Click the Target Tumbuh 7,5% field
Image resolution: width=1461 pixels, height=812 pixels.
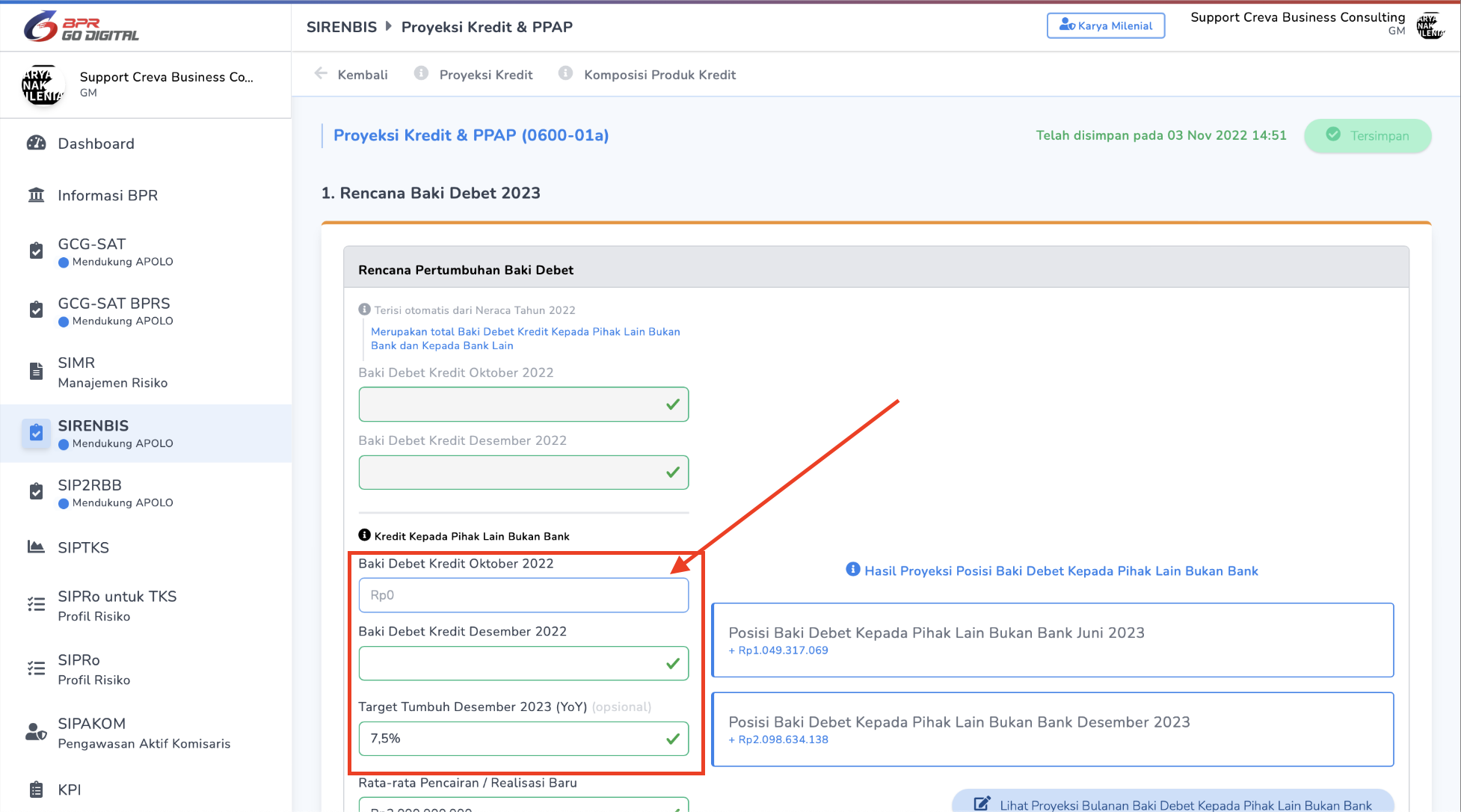pos(523,739)
